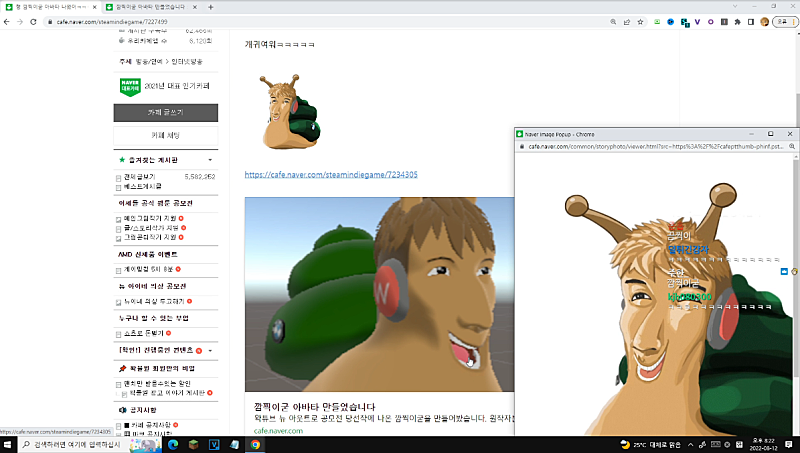Open the 베스트게시글 board
The height and width of the screenshot is (453, 800).
pos(142,186)
